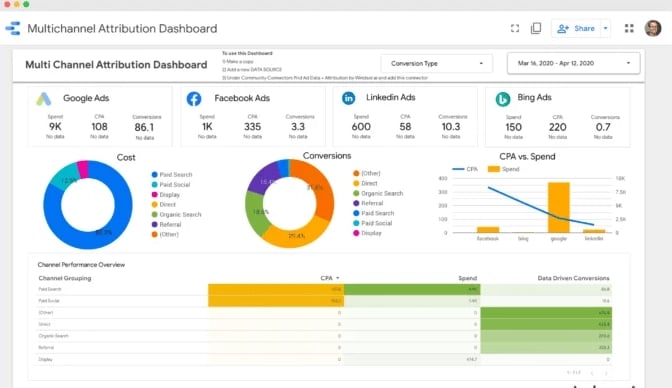672x388 pixels.
Task: Select LinkedIn Ads CPA value 58
Action: [x=405, y=126]
